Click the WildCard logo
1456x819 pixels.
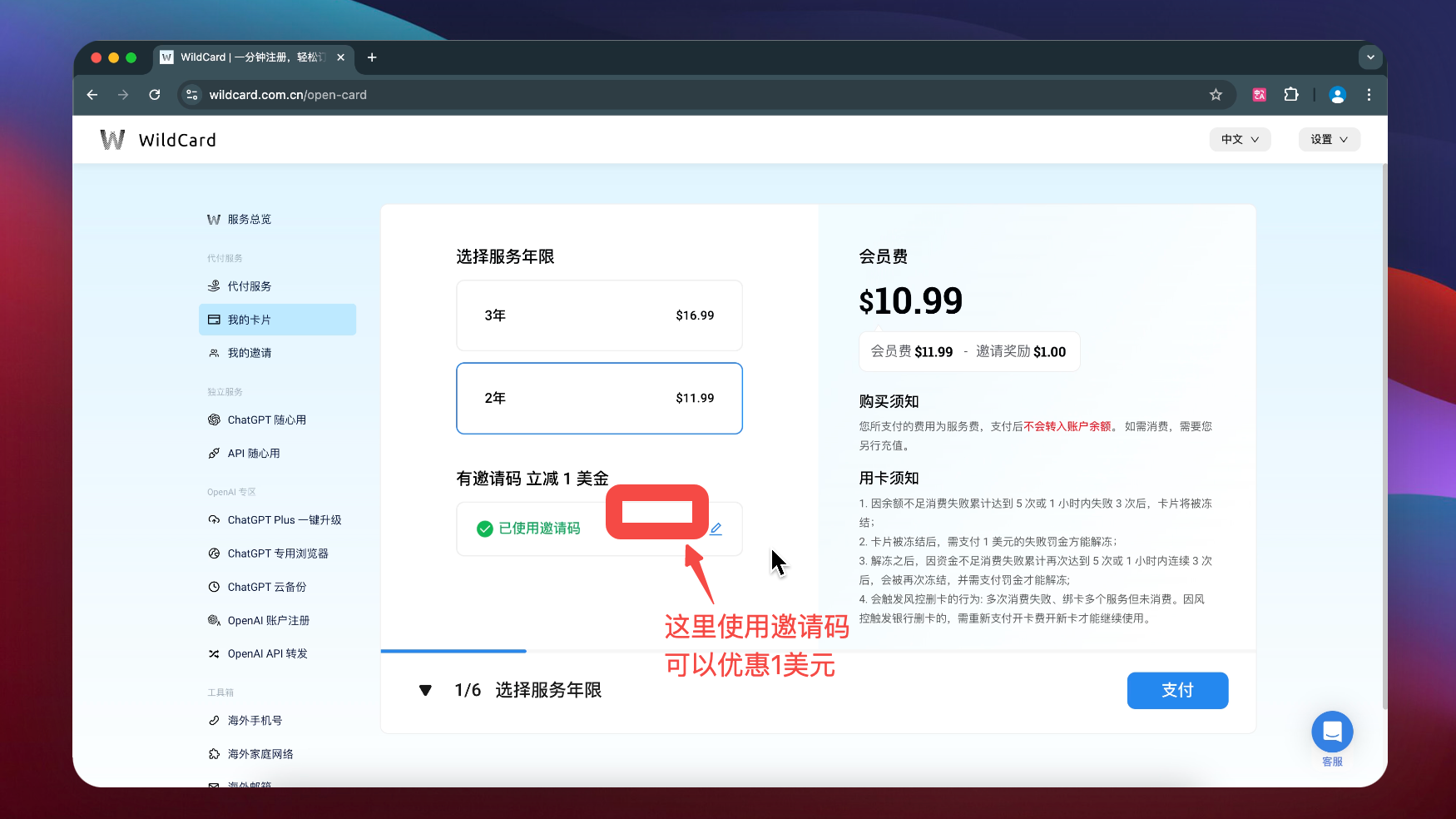pyautogui.click(x=158, y=140)
